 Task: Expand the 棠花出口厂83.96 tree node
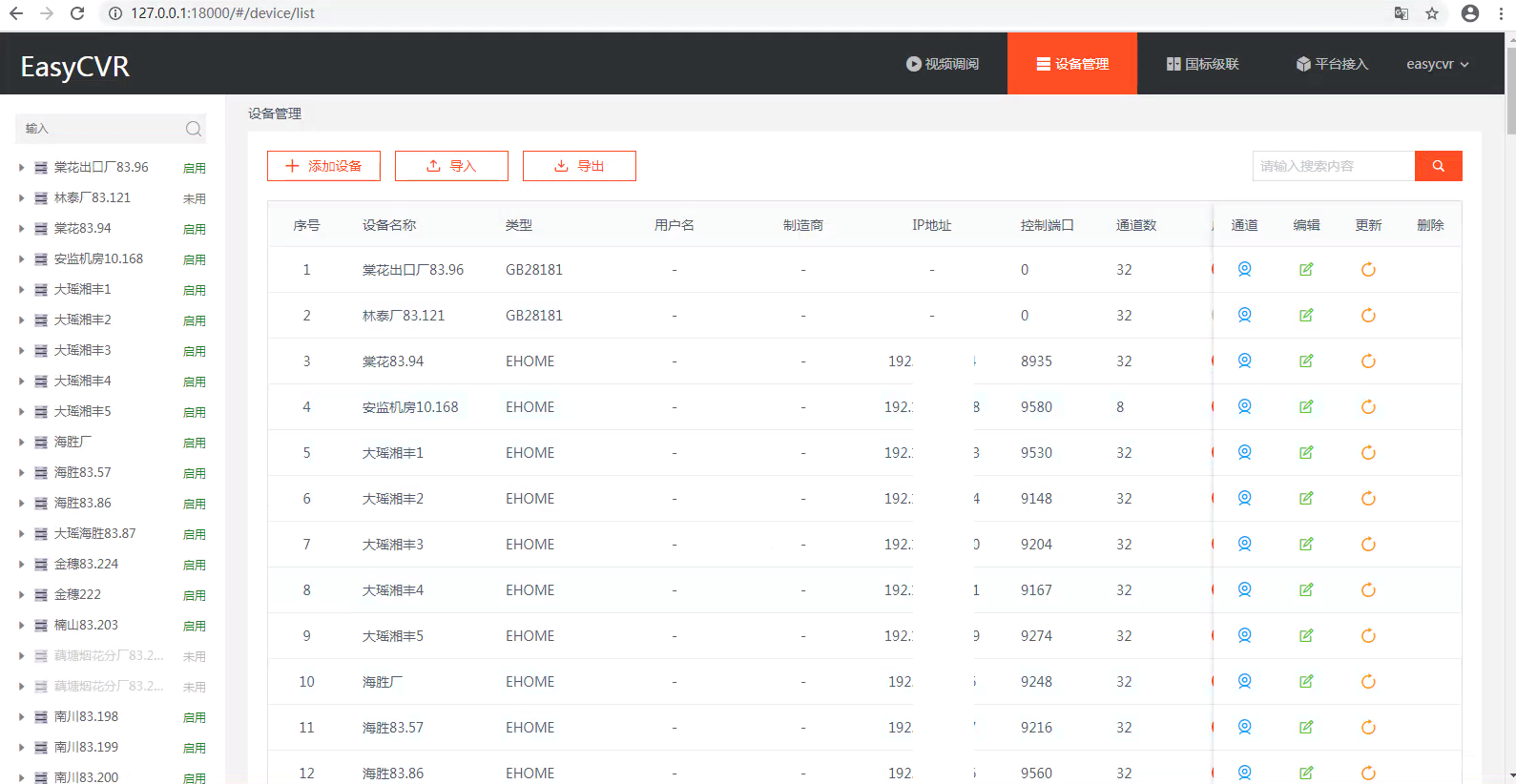[x=21, y=167]
